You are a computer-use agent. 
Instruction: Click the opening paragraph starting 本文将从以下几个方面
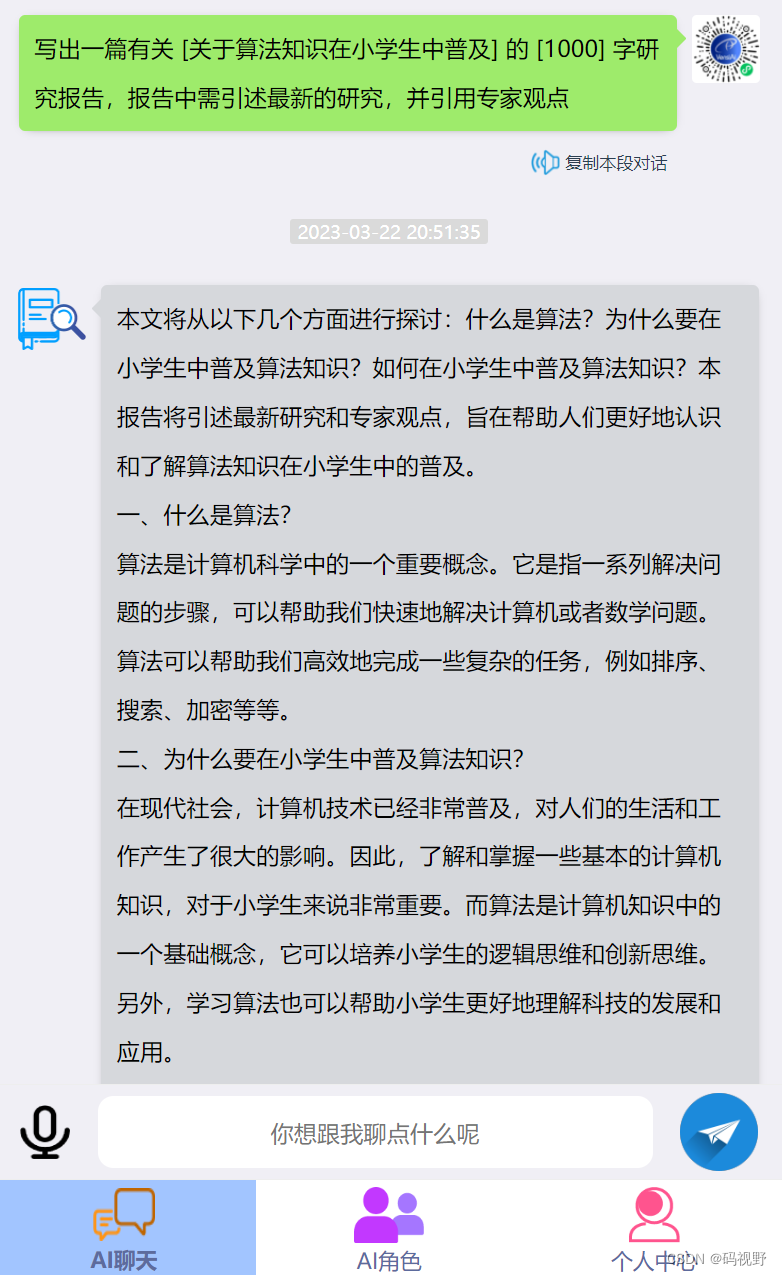[x=419, y=393]
